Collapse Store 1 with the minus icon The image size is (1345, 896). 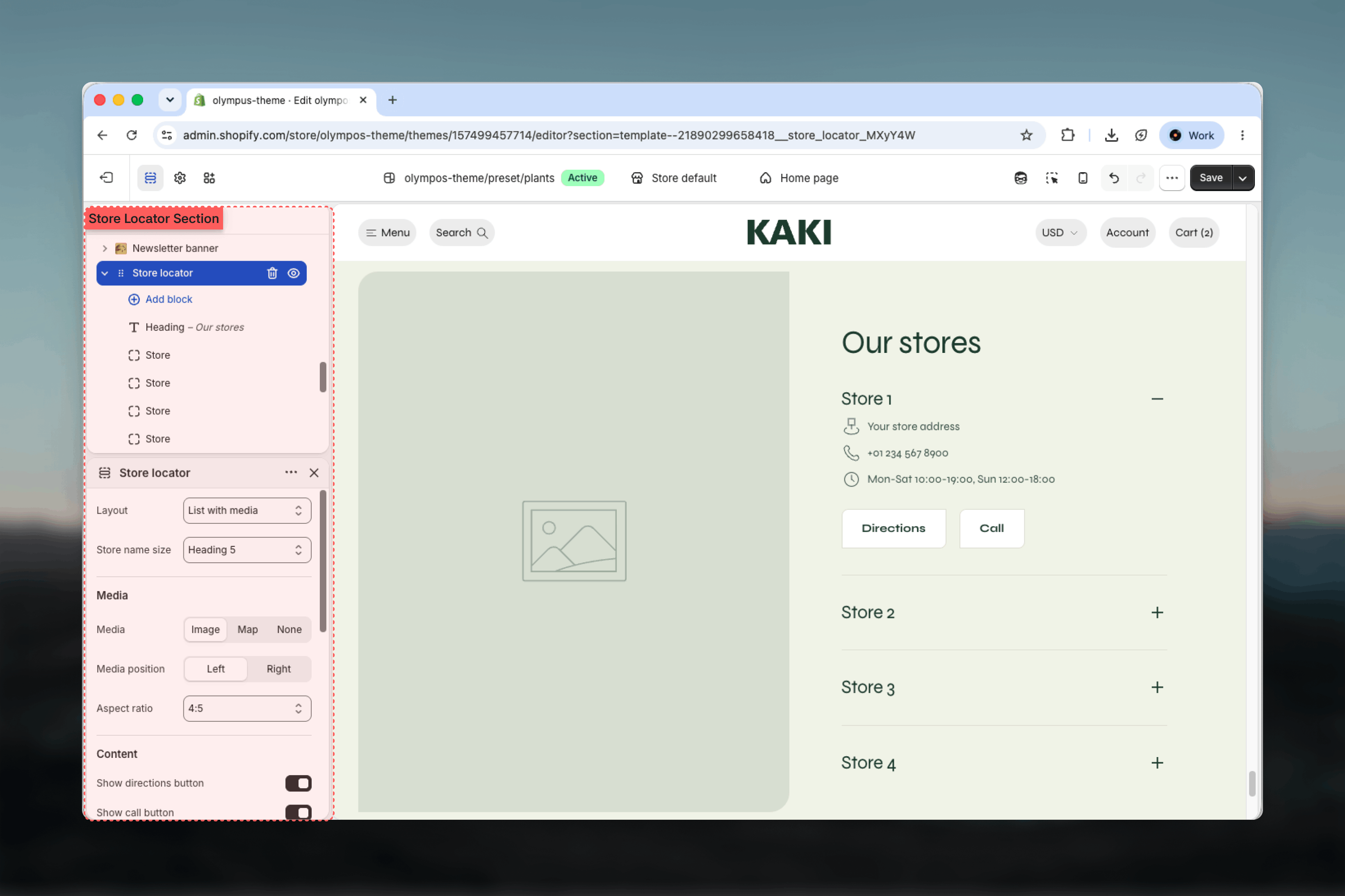point(1158,399)
